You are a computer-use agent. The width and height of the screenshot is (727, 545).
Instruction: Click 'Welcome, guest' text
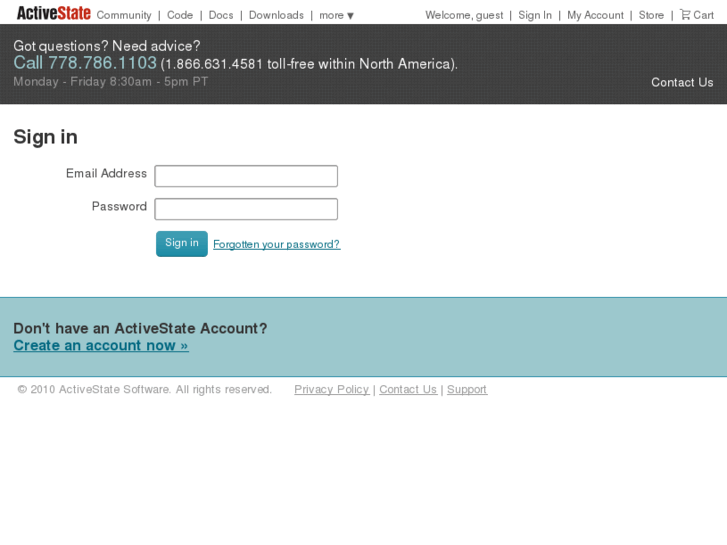(x=464, y=15)
